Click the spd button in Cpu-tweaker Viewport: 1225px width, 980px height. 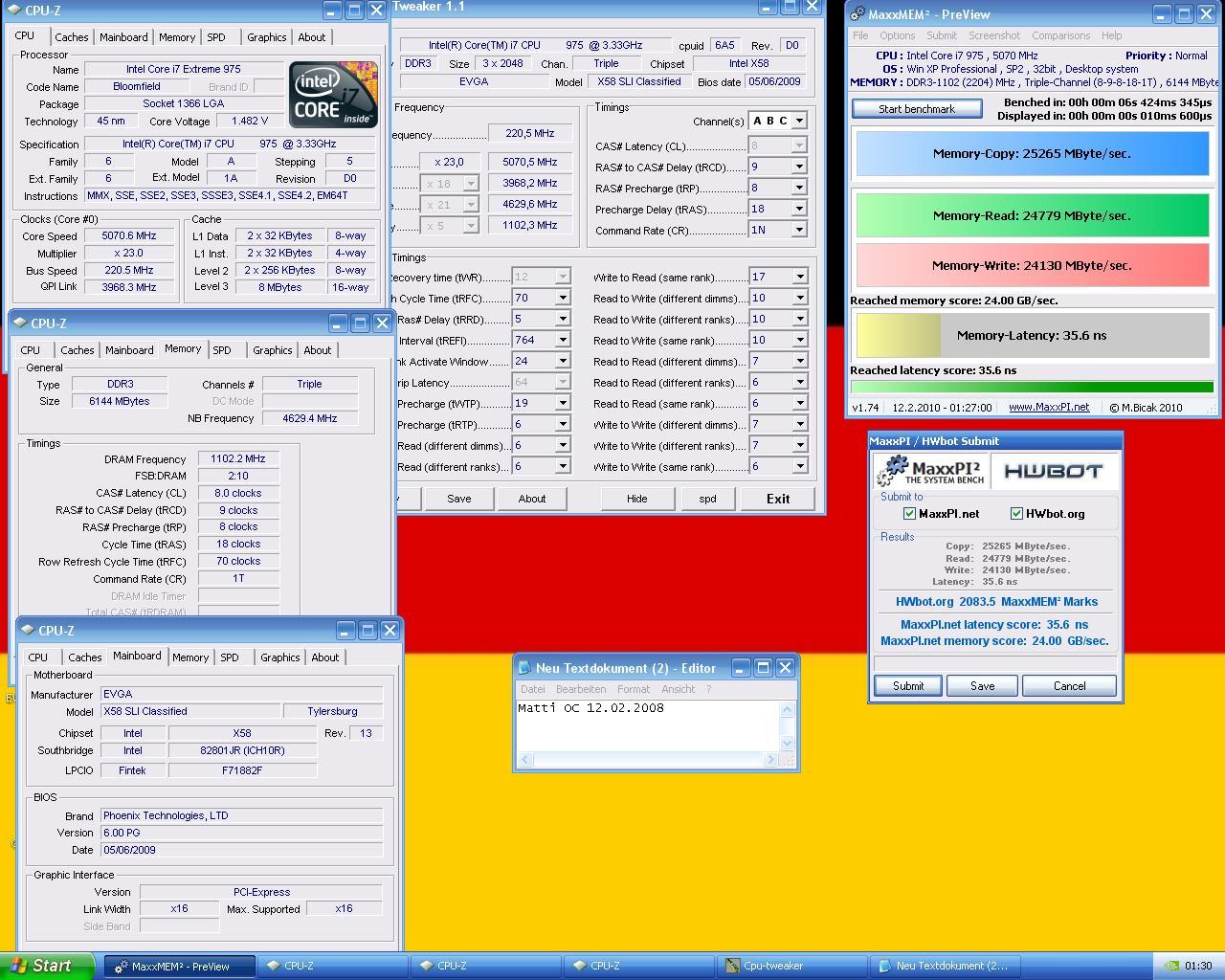(x=707, y=499)
